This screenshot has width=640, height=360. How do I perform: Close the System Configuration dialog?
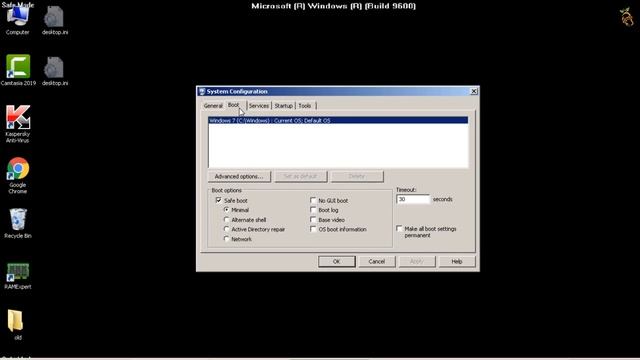473,91
